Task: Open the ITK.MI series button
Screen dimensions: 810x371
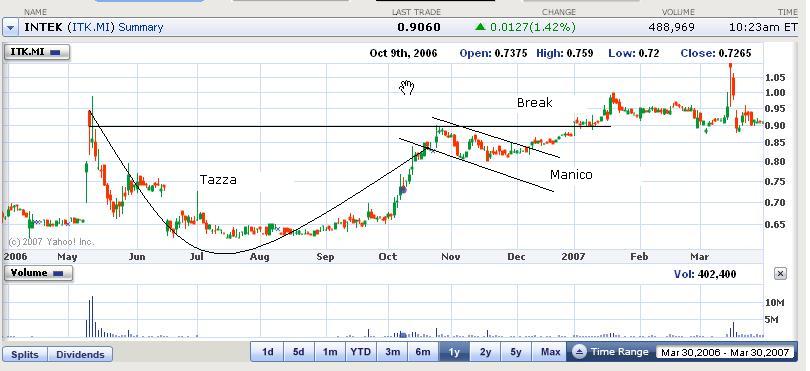Action: 36,52
